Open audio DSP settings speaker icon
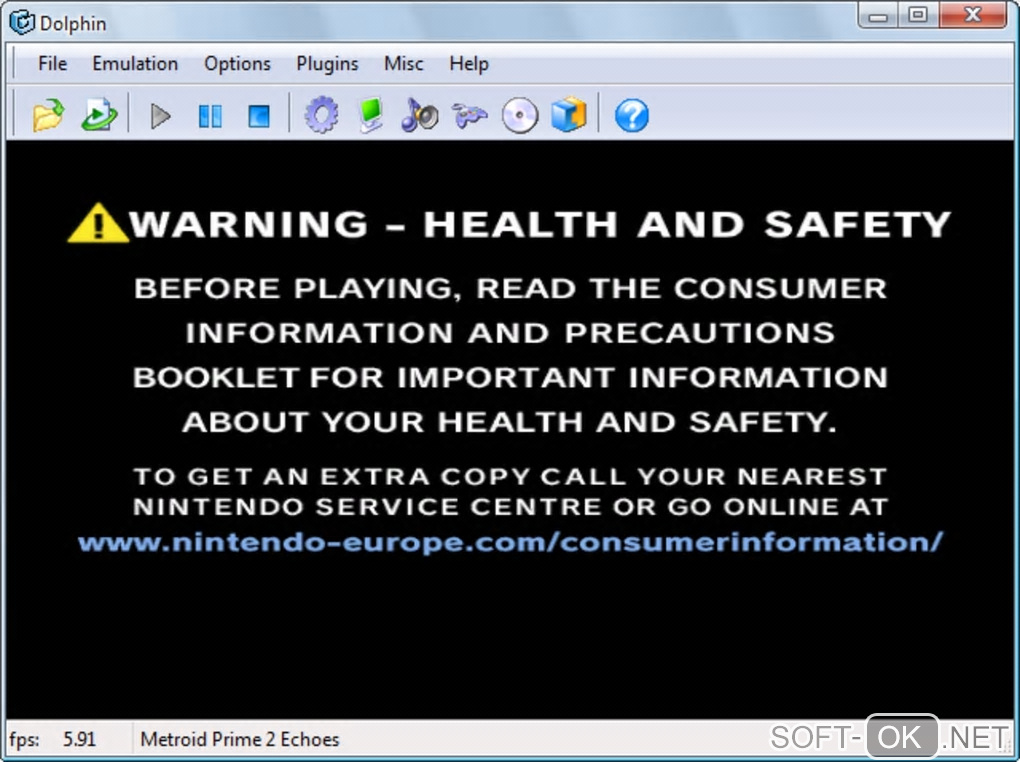 point(420,115)
